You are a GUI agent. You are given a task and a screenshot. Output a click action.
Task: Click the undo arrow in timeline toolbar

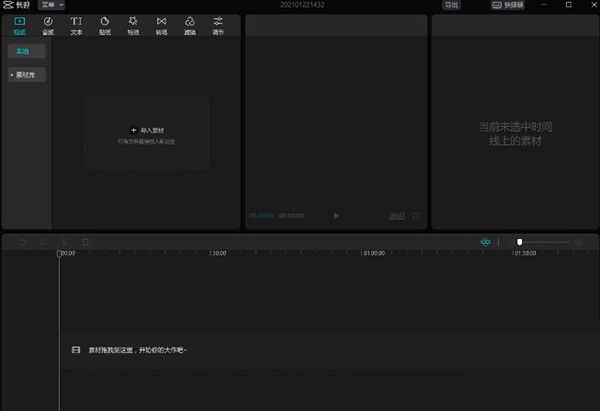(x=21, y=242)
